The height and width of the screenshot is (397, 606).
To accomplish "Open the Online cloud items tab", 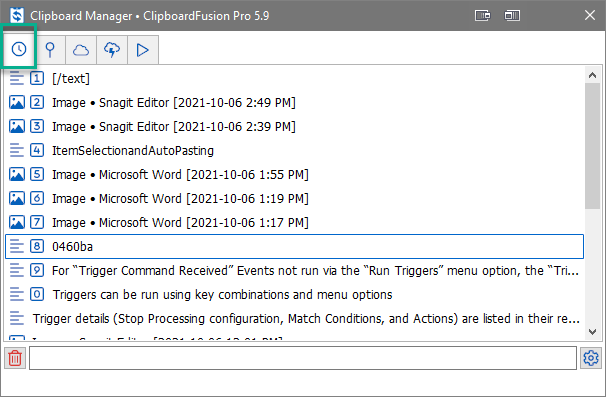I will pos(81,50).
